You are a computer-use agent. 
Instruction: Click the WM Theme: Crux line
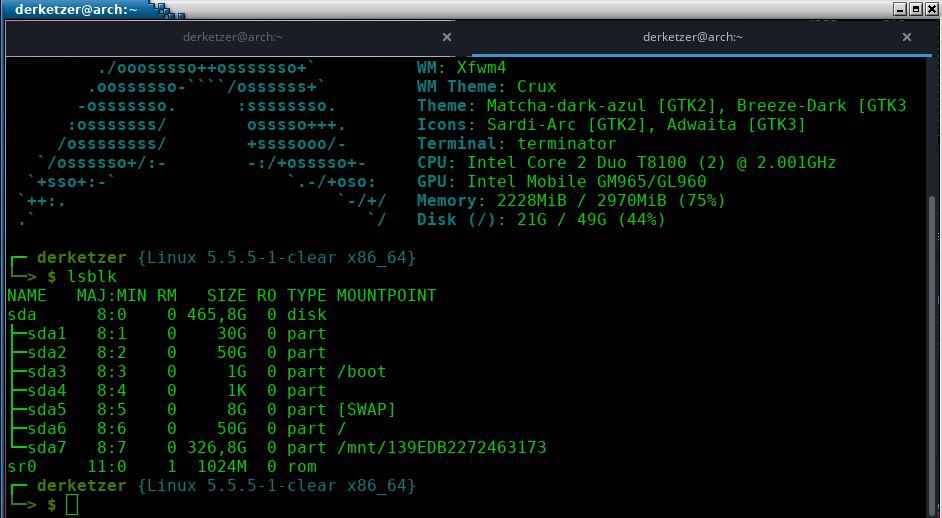coord(487,87)
